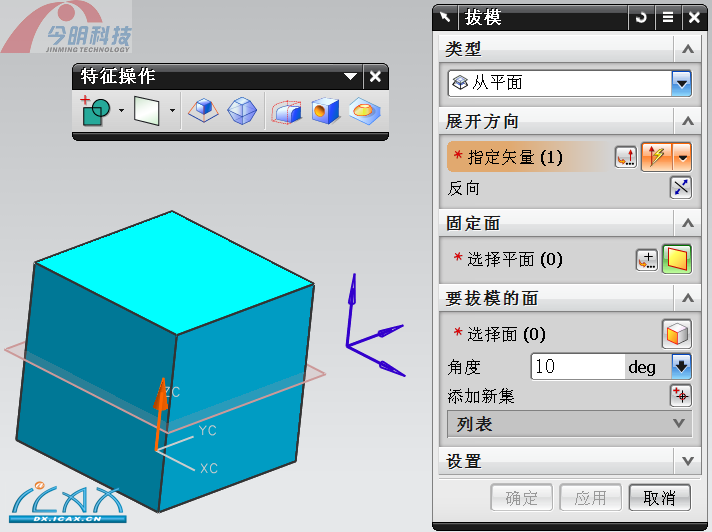Expand the 设置 settings section

[x=688, y=461]
